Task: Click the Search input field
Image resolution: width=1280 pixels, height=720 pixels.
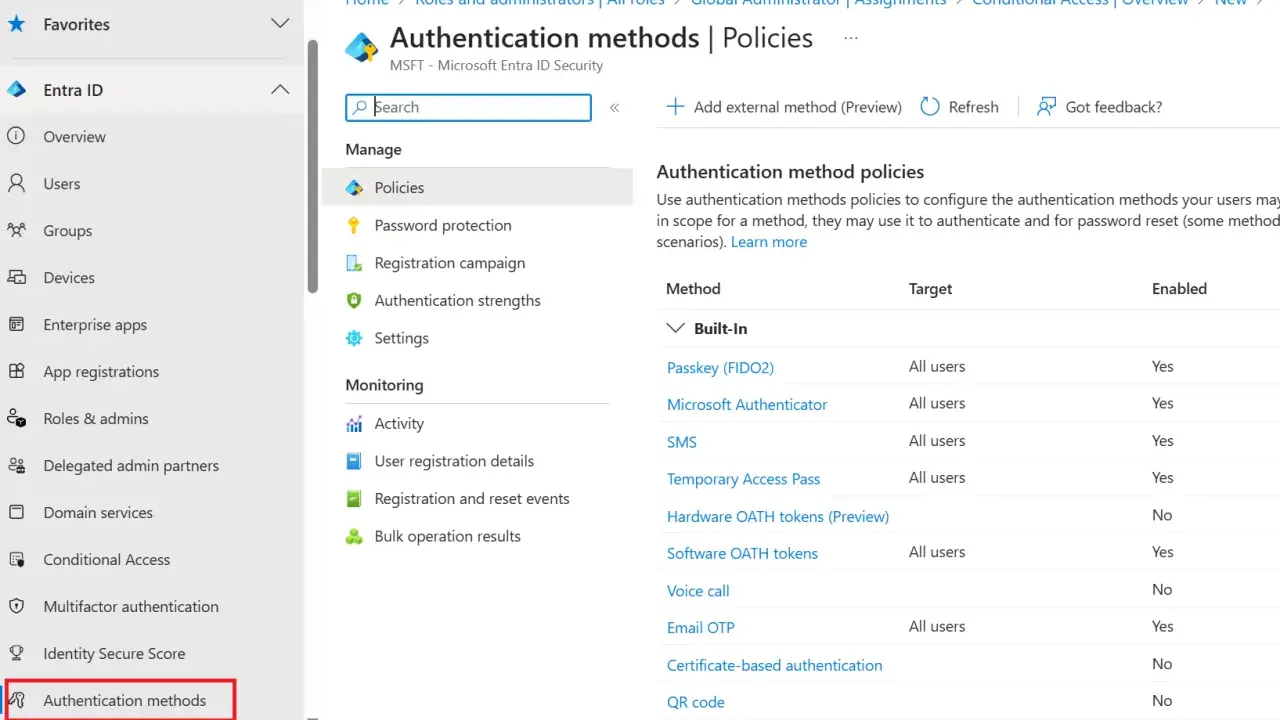Action: click(468, 107)
